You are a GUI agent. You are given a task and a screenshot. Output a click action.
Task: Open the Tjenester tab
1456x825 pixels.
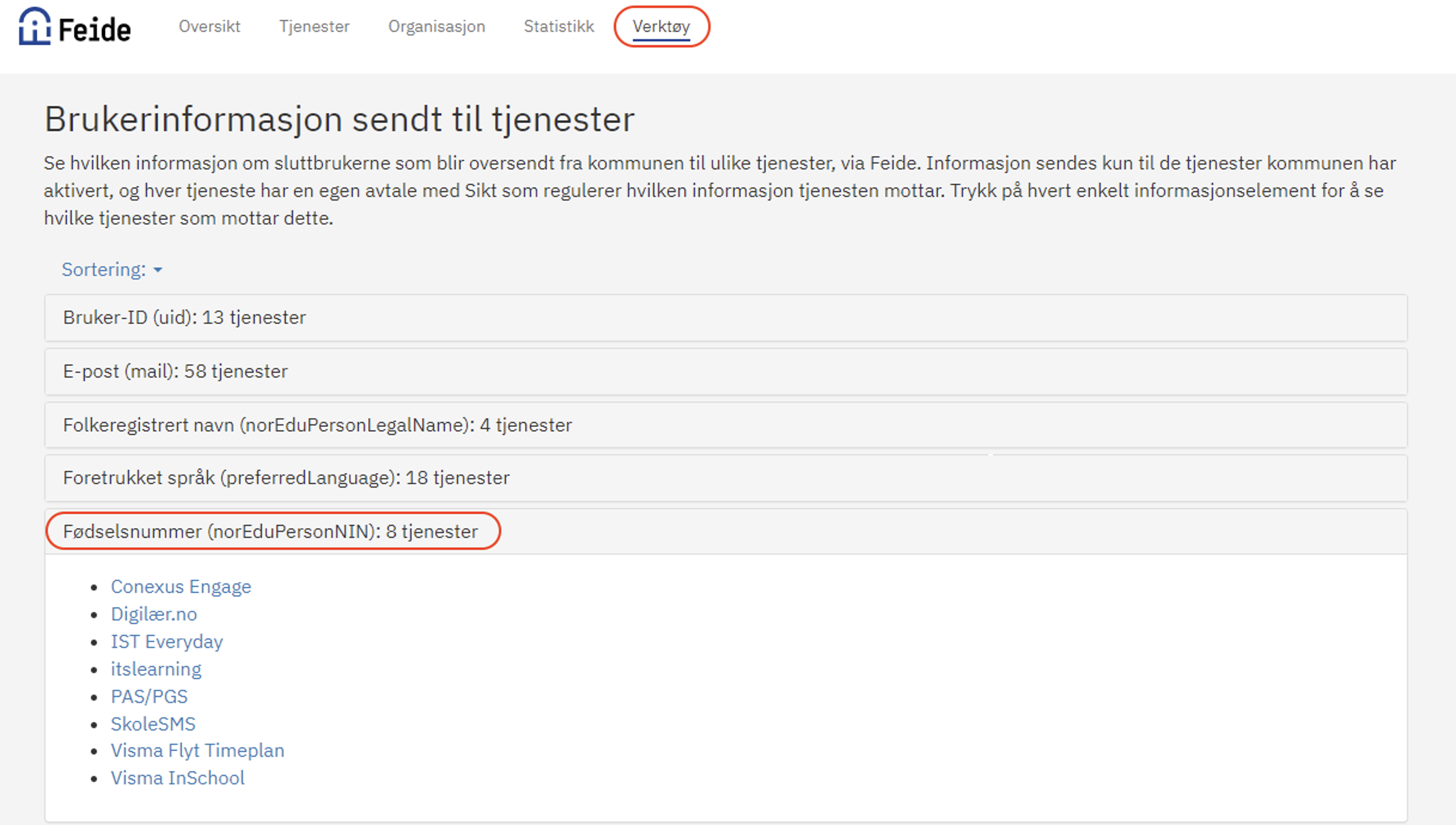click(314, 26)
